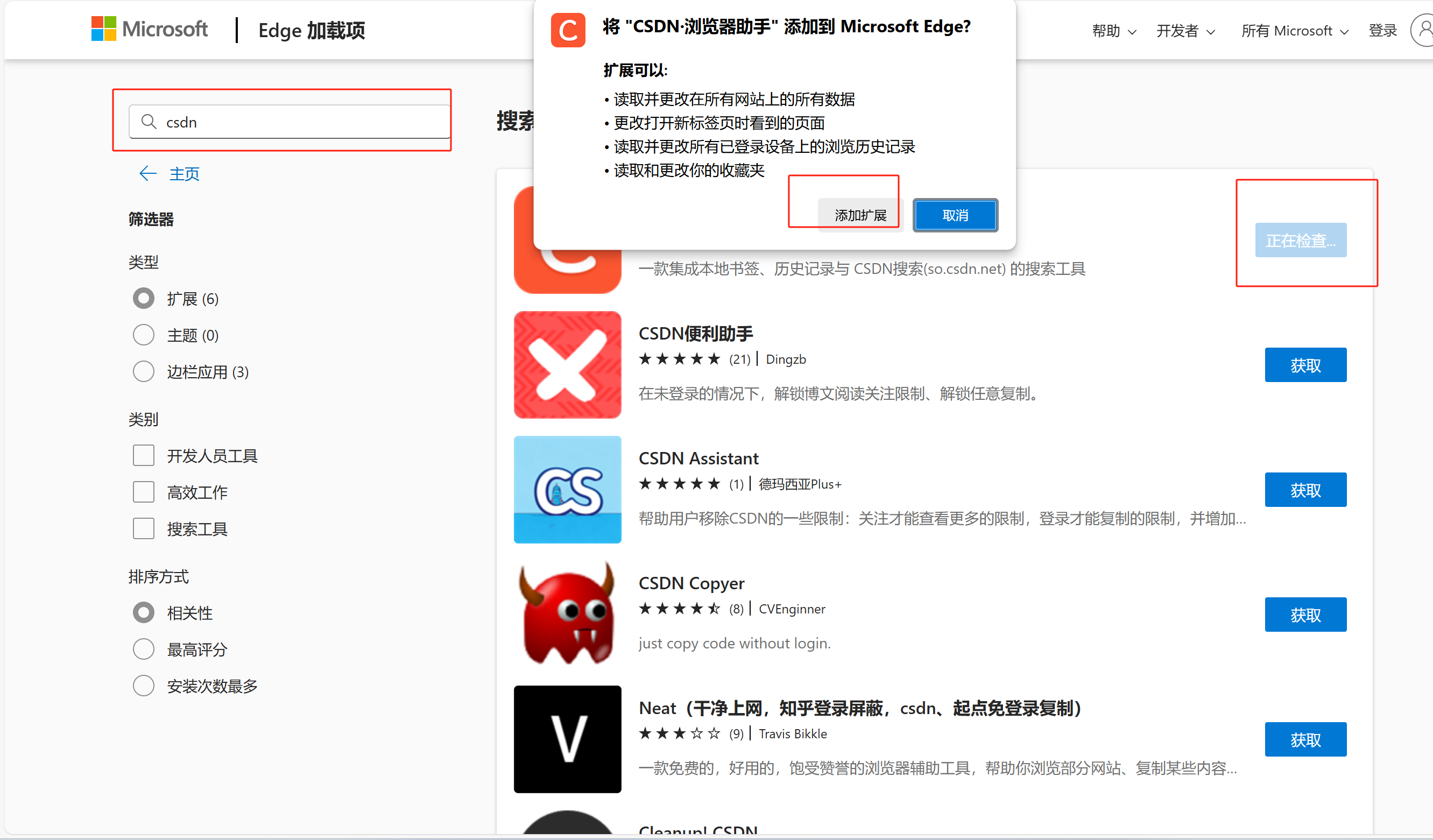Click the 登录 sign-in link

tap(1382, 31)
